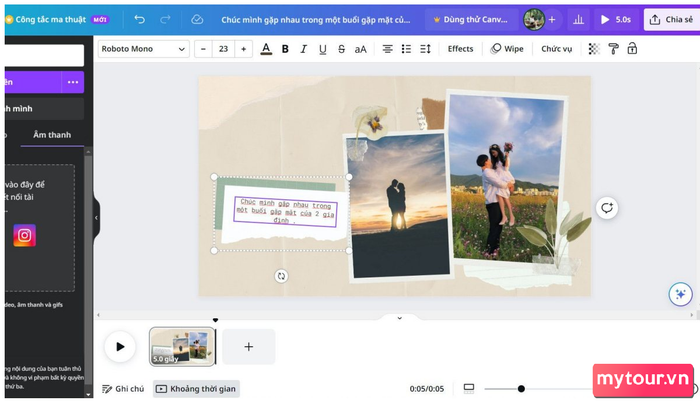
Task: Open the transparency checkerboard icon
Action: tap(594, 49)
